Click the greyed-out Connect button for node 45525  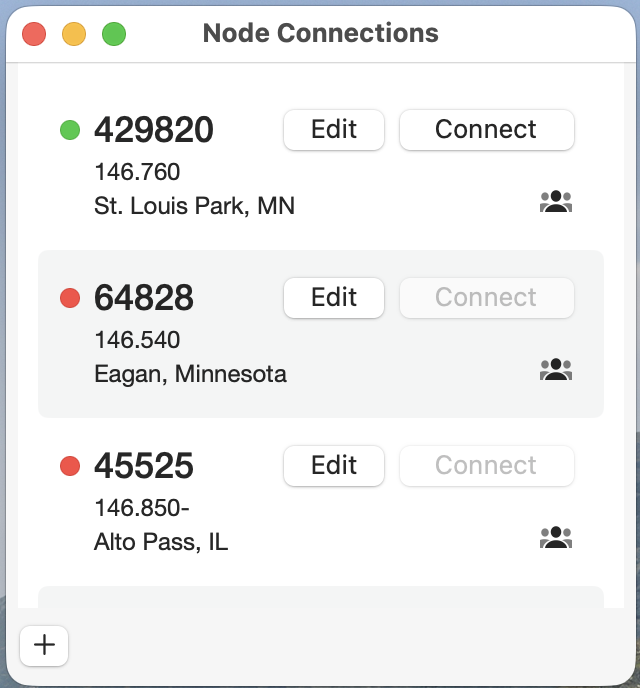[486, 466]
